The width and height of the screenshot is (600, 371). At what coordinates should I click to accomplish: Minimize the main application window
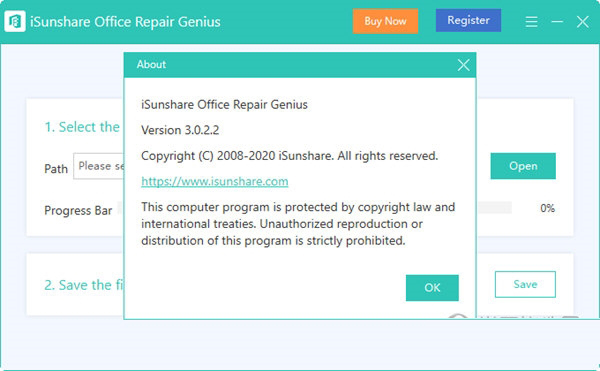tap(557, 22)
